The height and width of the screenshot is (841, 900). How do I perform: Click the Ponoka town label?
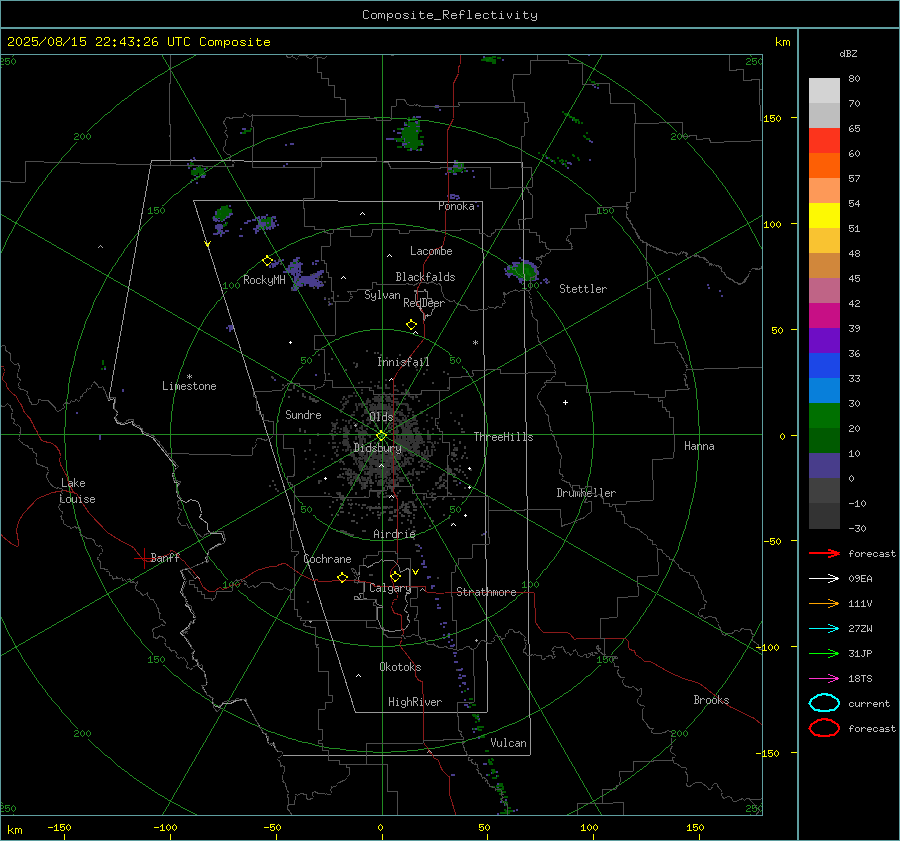pyautogui.click(x=456, y=206)
